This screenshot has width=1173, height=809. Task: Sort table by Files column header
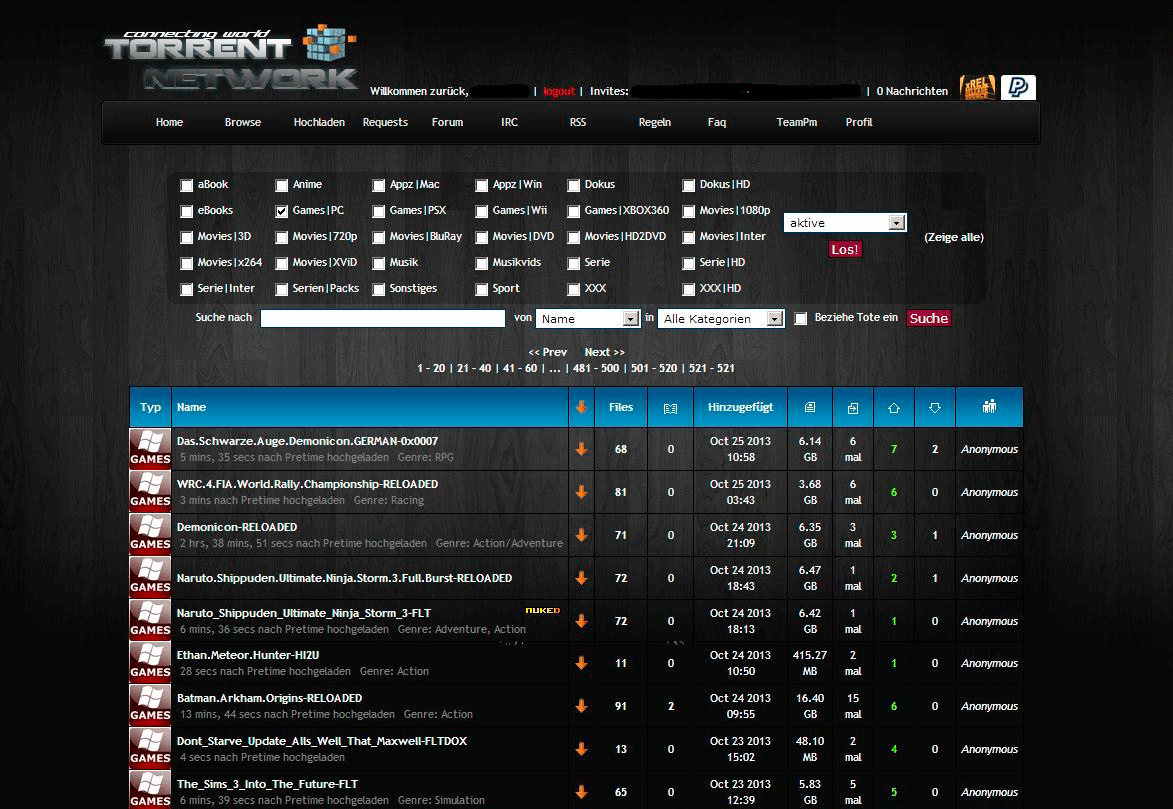point(621,407)
